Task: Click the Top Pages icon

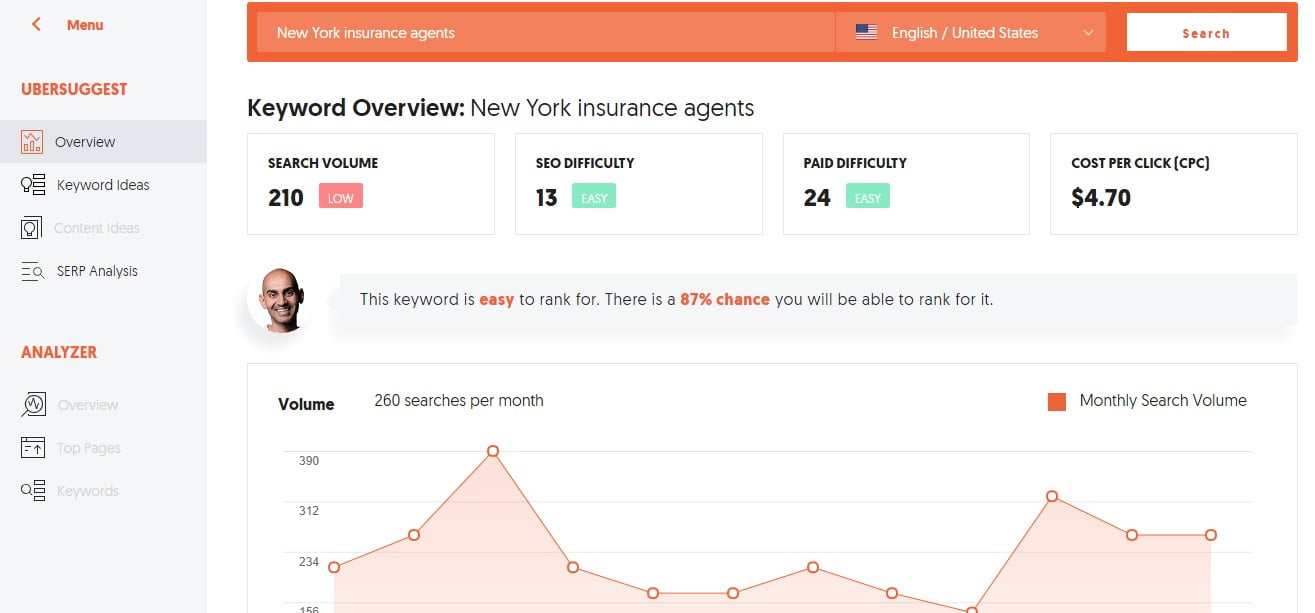Action: pyautogui.click(x=33, y=448)
